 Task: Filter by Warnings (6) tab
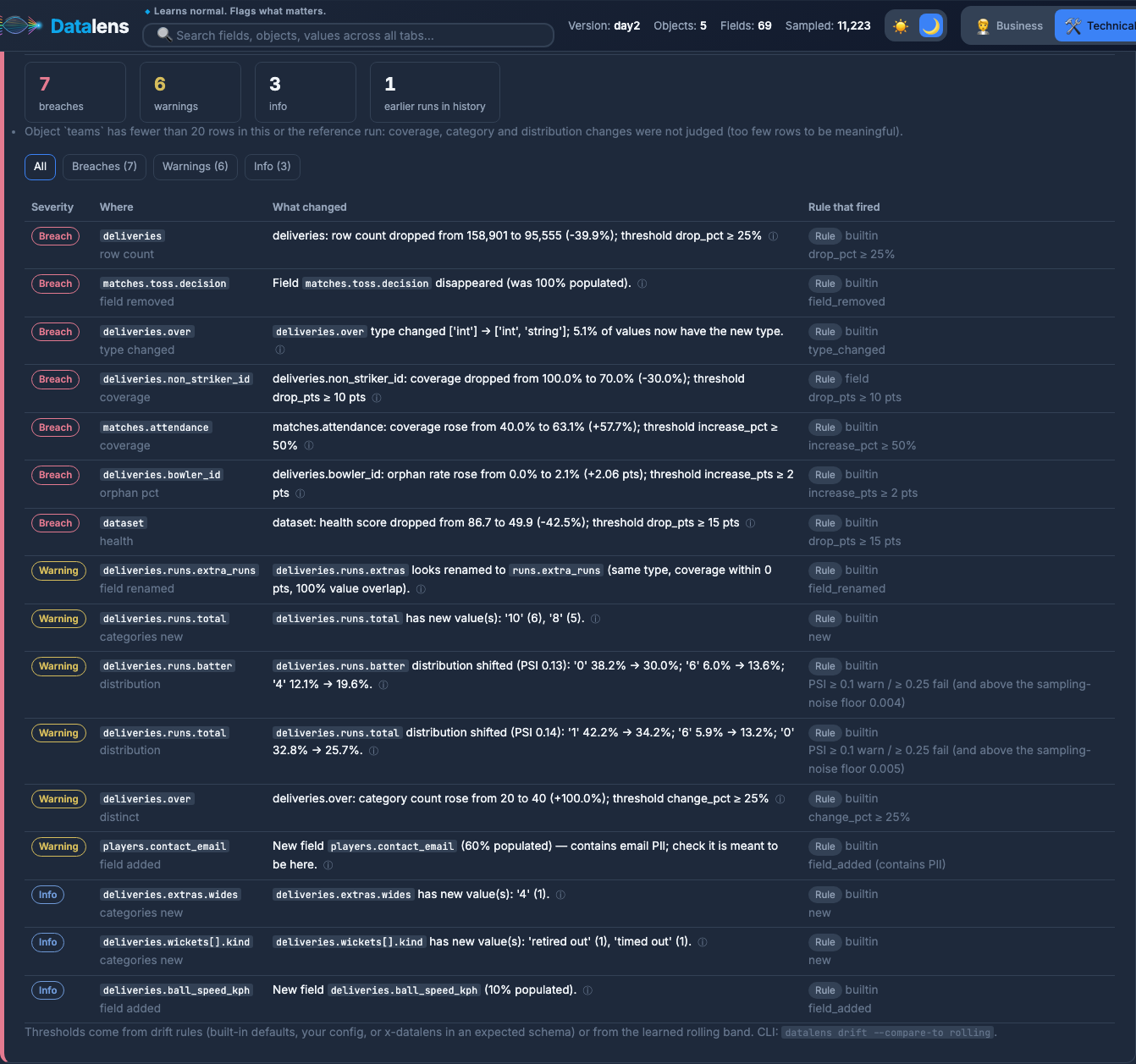point(195,167)
